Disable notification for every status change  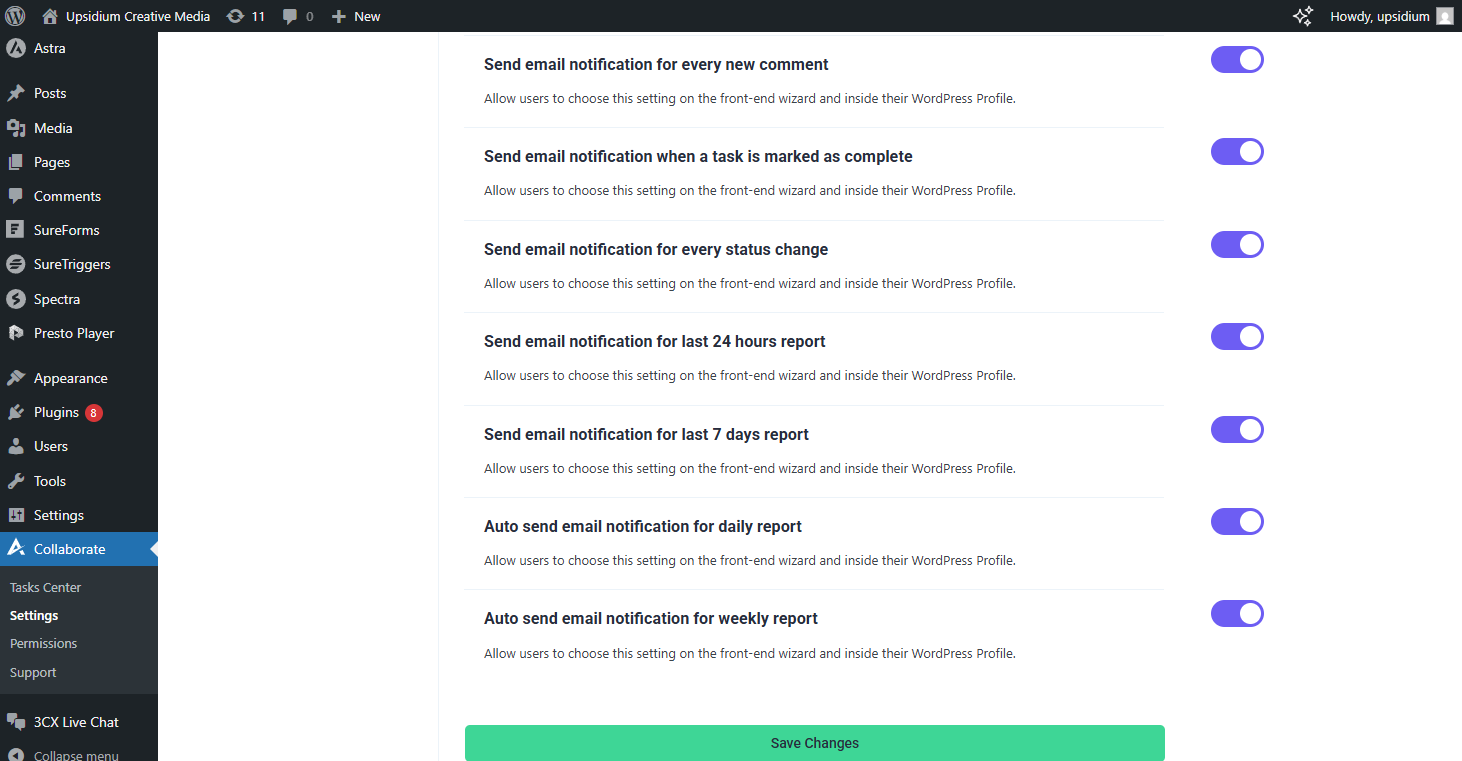pos(1237,245)
